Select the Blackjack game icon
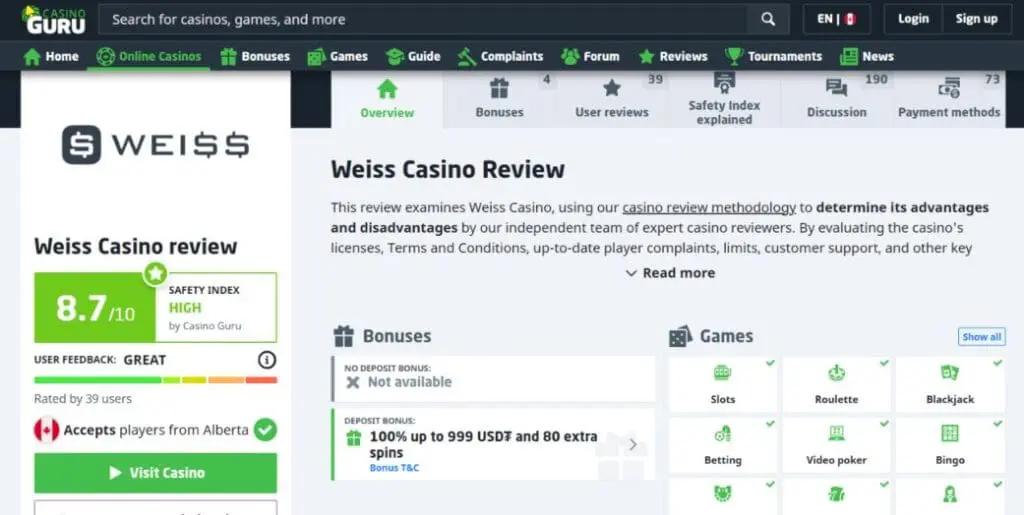The height and width of the screenshot is (515, 1024). (950, 373)
